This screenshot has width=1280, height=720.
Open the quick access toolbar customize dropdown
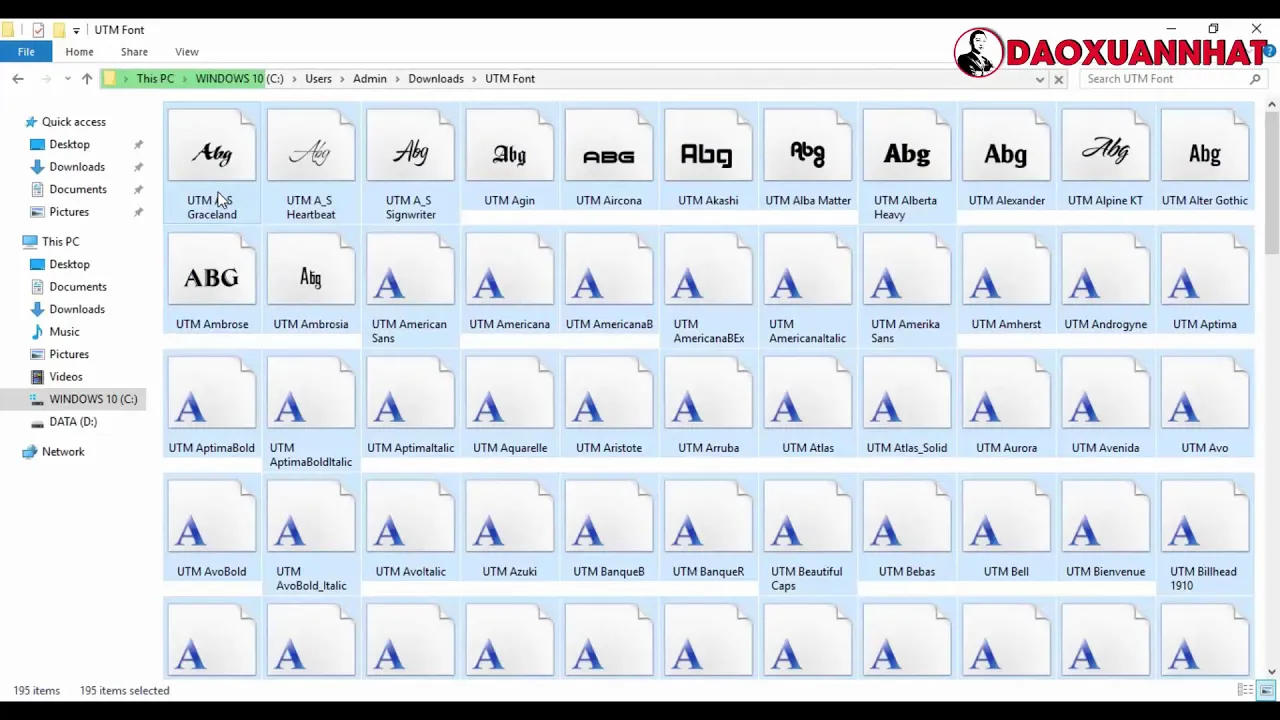[76, 30]
